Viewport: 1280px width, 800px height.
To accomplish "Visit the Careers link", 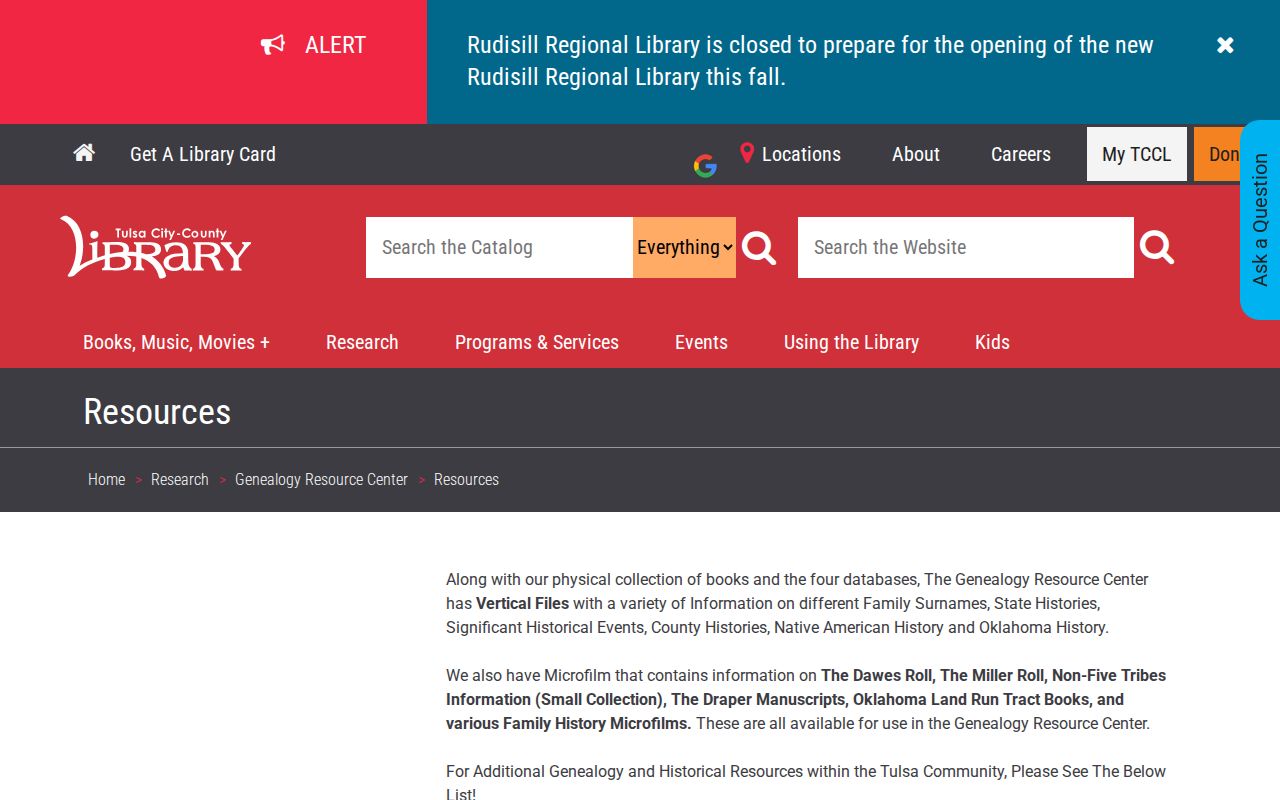I will pos(1021,154).
